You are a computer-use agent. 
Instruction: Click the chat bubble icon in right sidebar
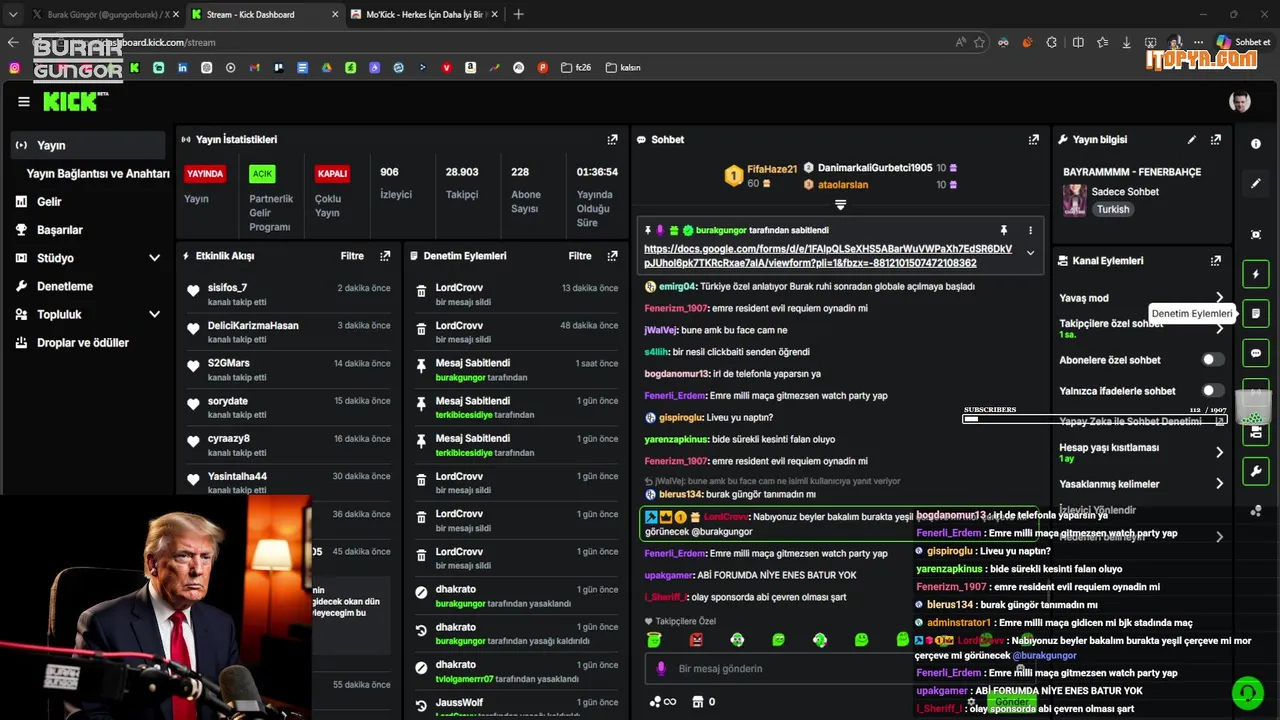point(1256,354)
